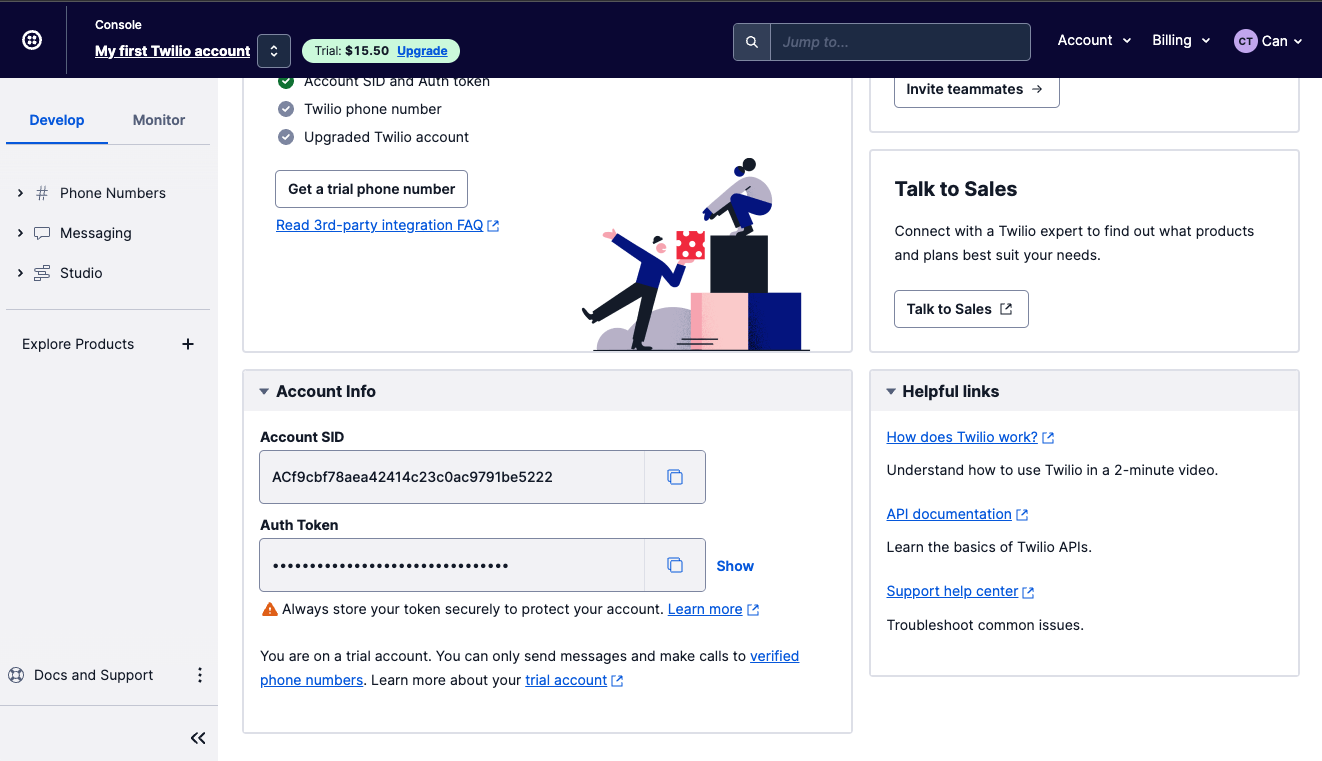Click the Account SID label
1322x761 pixels.
302,437
